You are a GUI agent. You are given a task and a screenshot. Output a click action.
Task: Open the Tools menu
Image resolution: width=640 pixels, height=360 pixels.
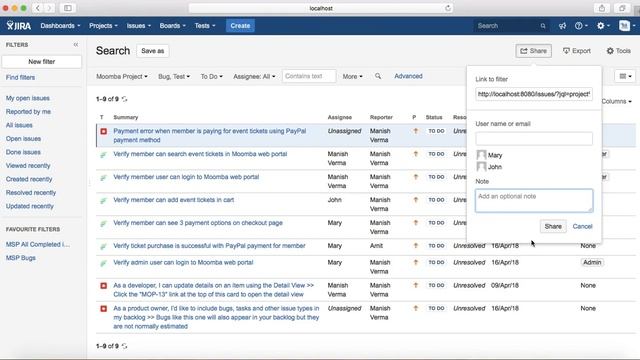618,51
